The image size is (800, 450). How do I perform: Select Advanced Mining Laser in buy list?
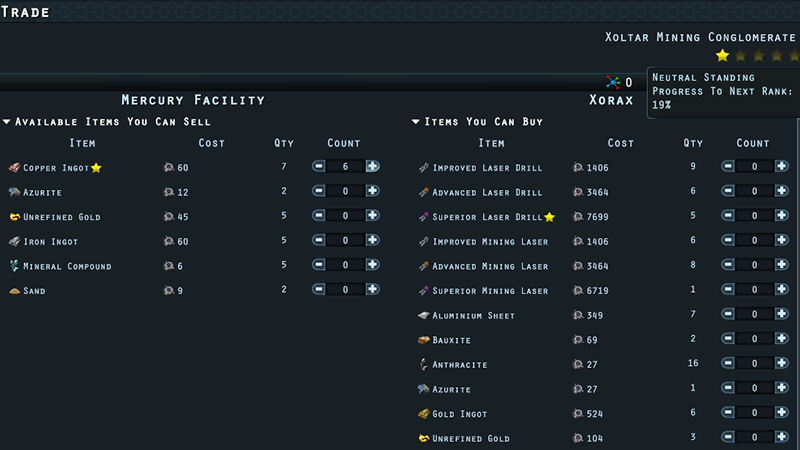click(490, 266)
